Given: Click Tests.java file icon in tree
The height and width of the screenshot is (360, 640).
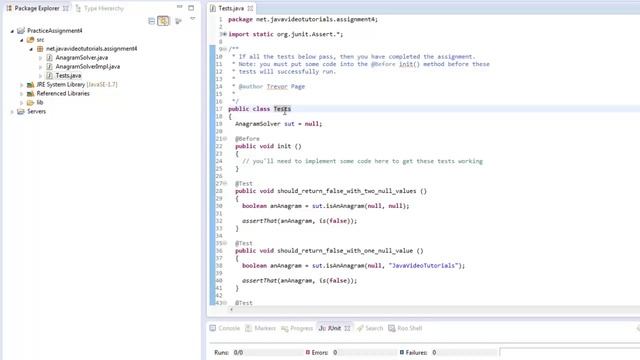Looking at the screenshot, I should pos(49,76).
